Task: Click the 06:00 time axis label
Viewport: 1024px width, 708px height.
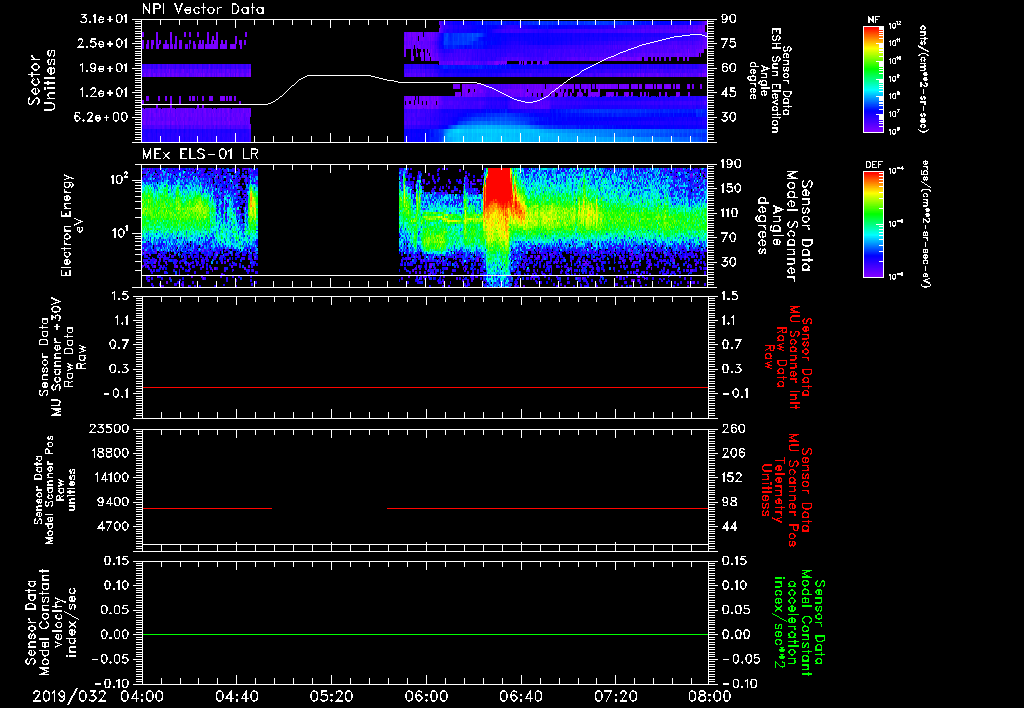Action: tap(426, 696)
